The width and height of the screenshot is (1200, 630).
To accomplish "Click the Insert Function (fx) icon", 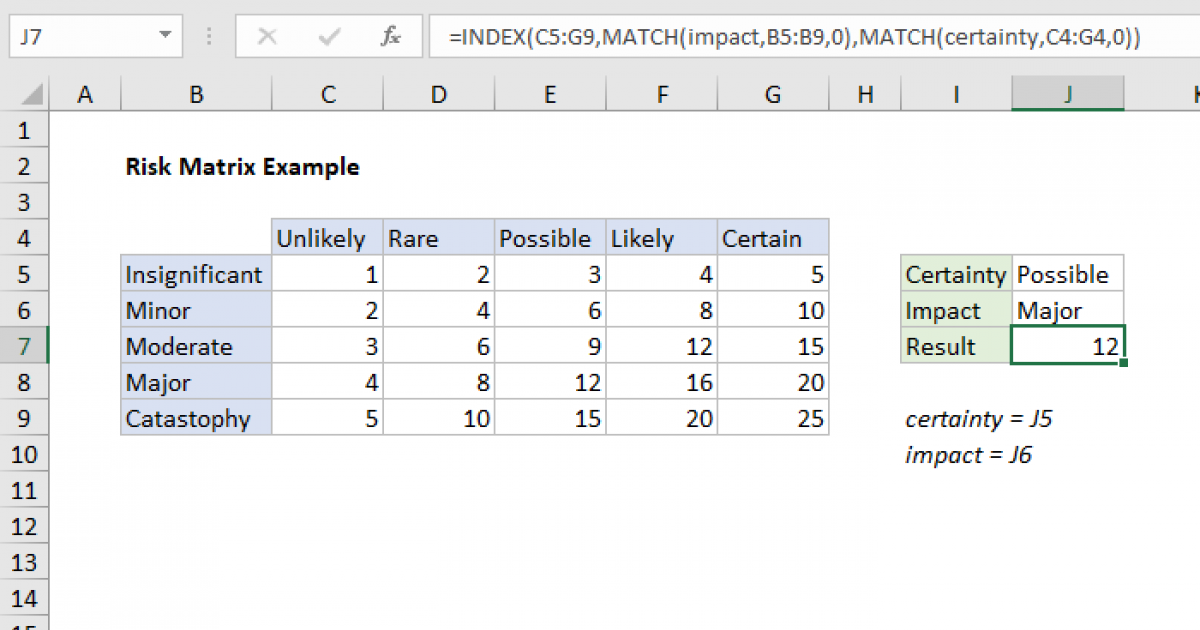I will 389,37.
